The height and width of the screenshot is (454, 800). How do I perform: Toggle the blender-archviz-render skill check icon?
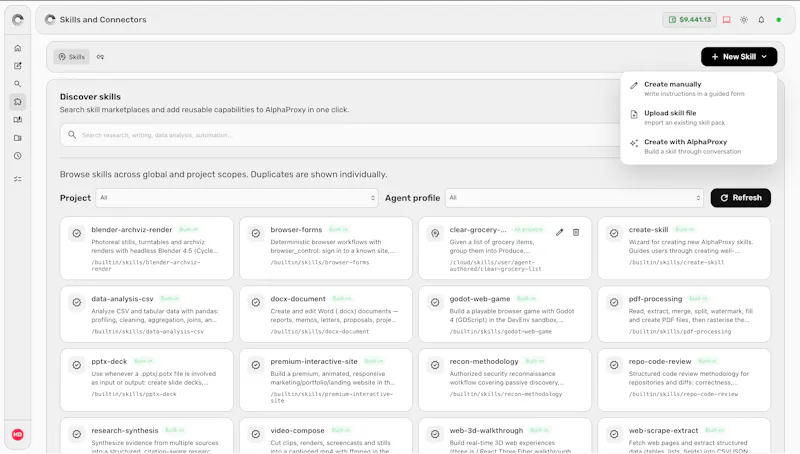point(77,233)
